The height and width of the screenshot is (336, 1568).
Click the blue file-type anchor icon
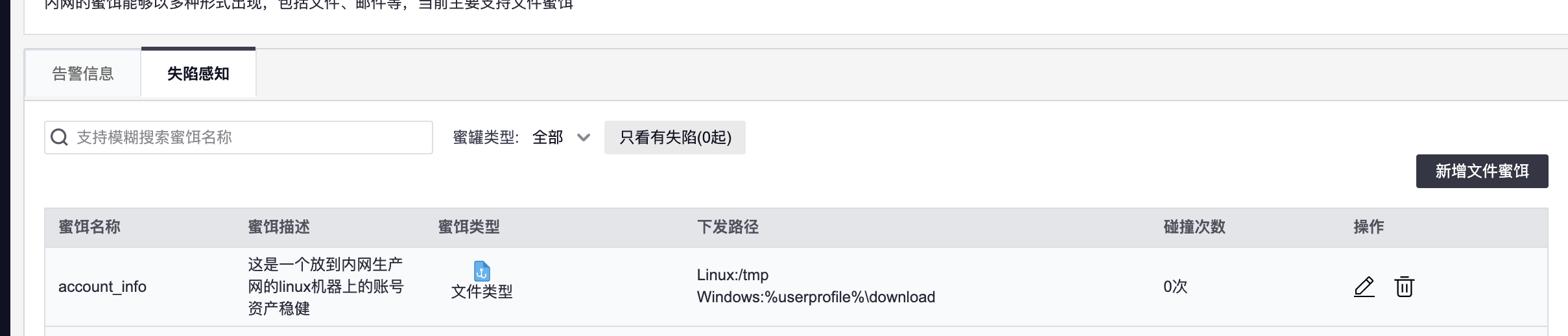pyautogui.click(x=482, y=270)
